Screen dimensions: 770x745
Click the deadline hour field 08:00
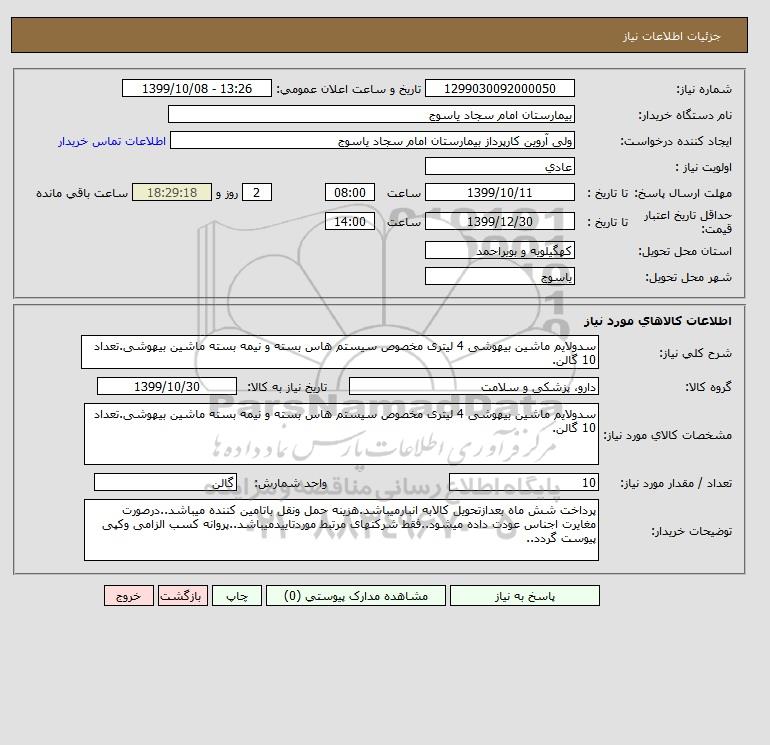[x=350, y=193]
